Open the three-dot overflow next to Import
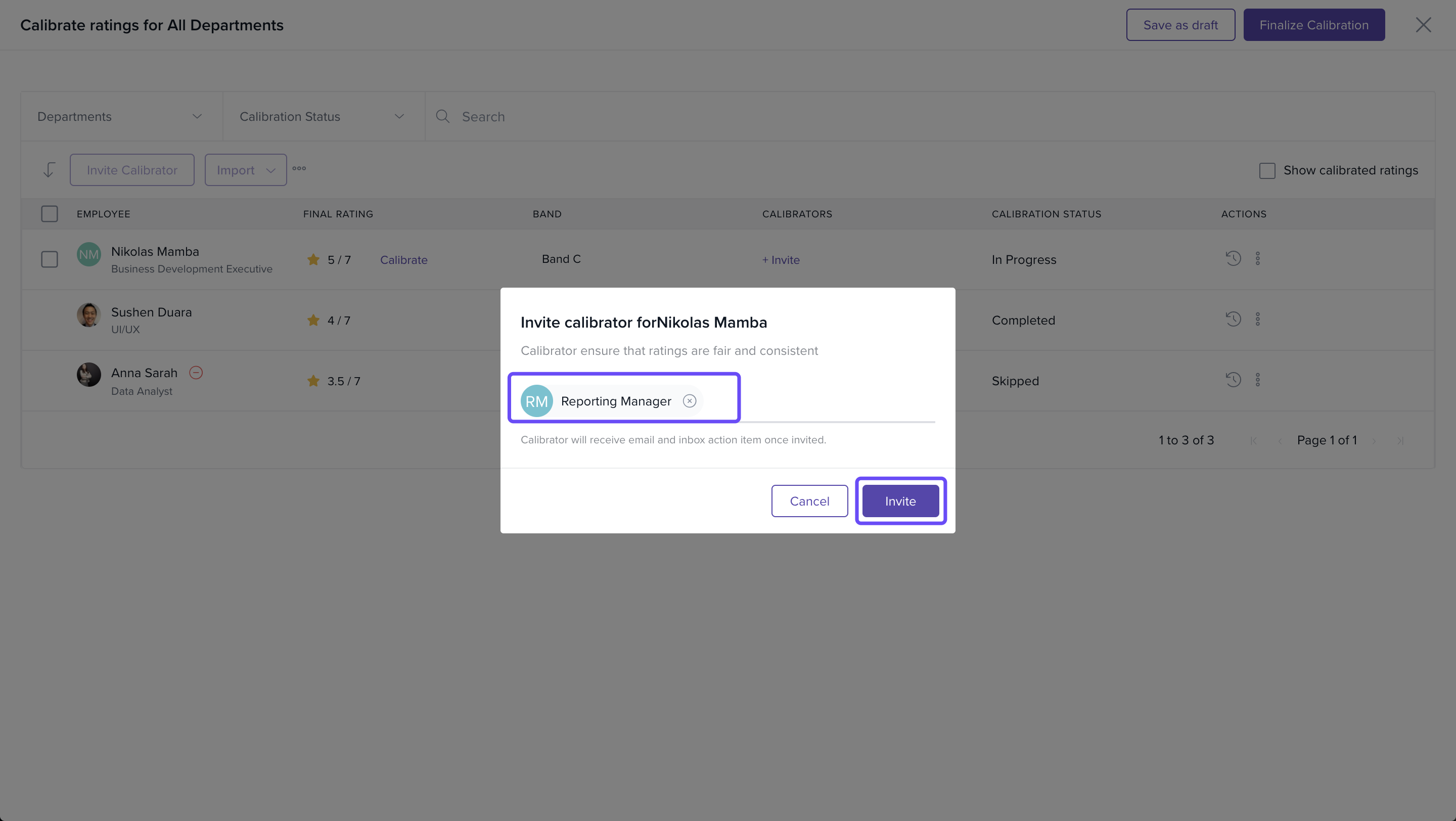Screen dimensions: 1456x821 pyautogui.click(x=299, y=169)
